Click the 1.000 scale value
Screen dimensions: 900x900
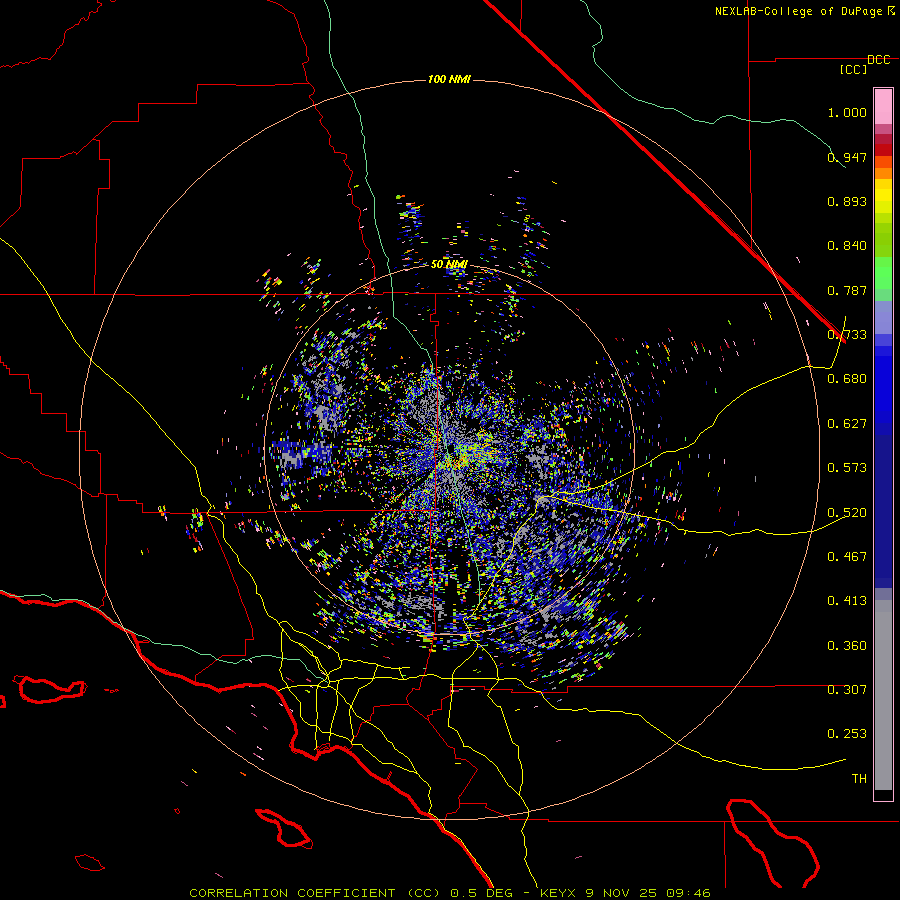tap(847, 112)
